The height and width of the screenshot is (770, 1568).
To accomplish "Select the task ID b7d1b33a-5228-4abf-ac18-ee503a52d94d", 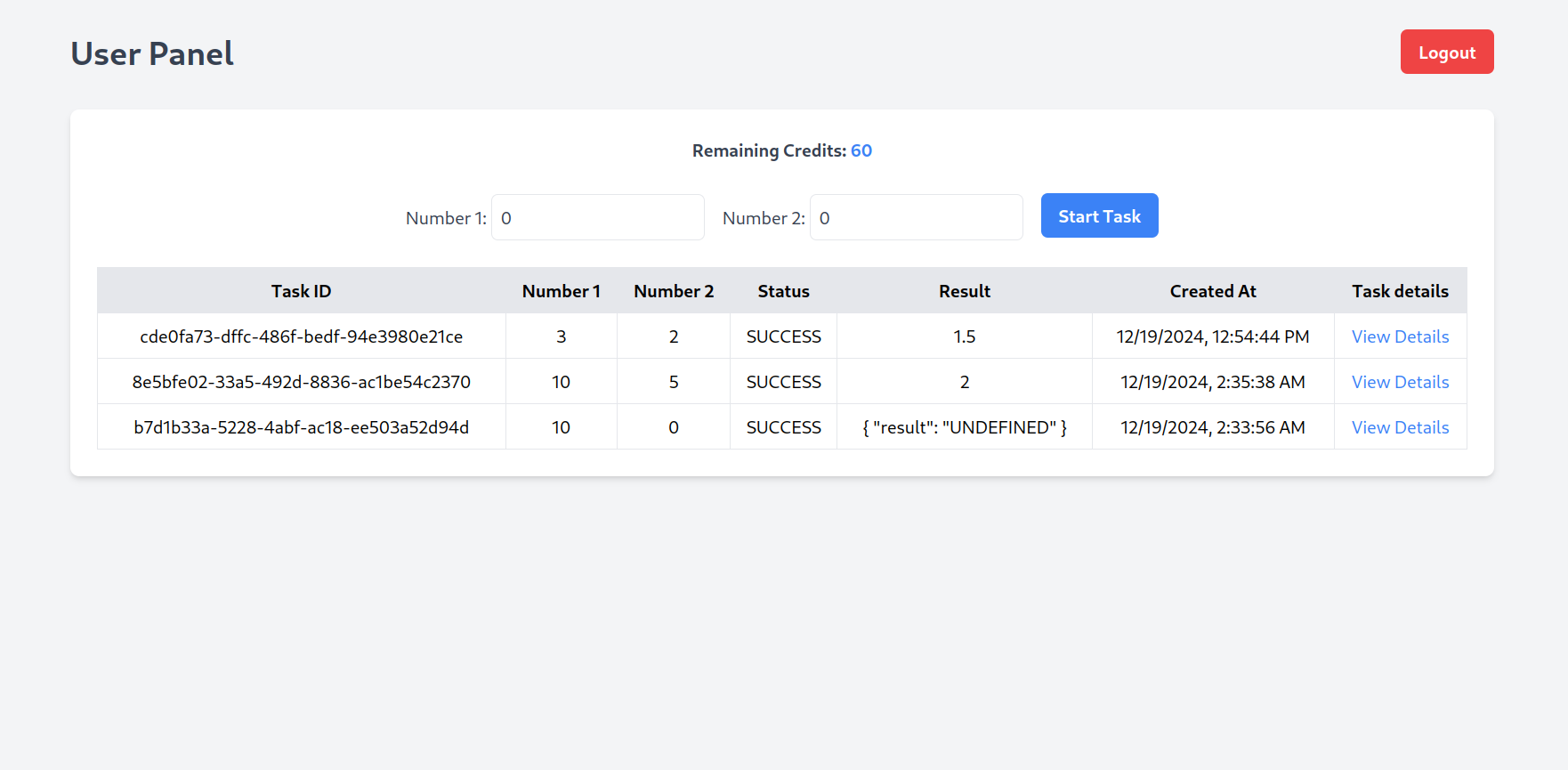I will [301, 427].
